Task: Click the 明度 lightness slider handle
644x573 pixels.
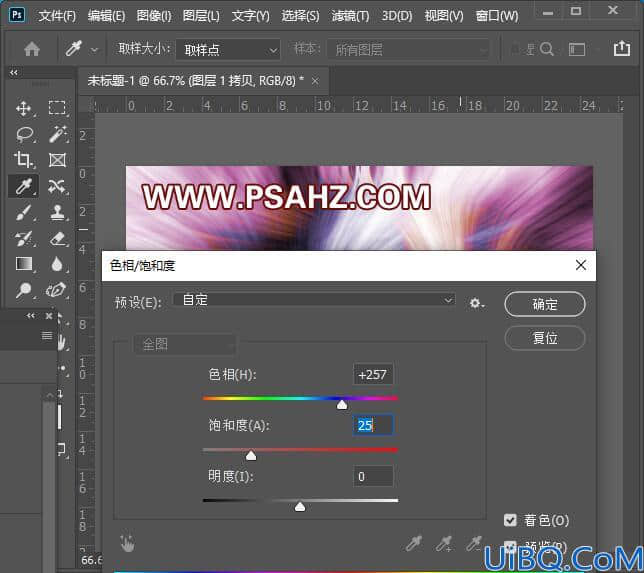Action: point(300,506)
